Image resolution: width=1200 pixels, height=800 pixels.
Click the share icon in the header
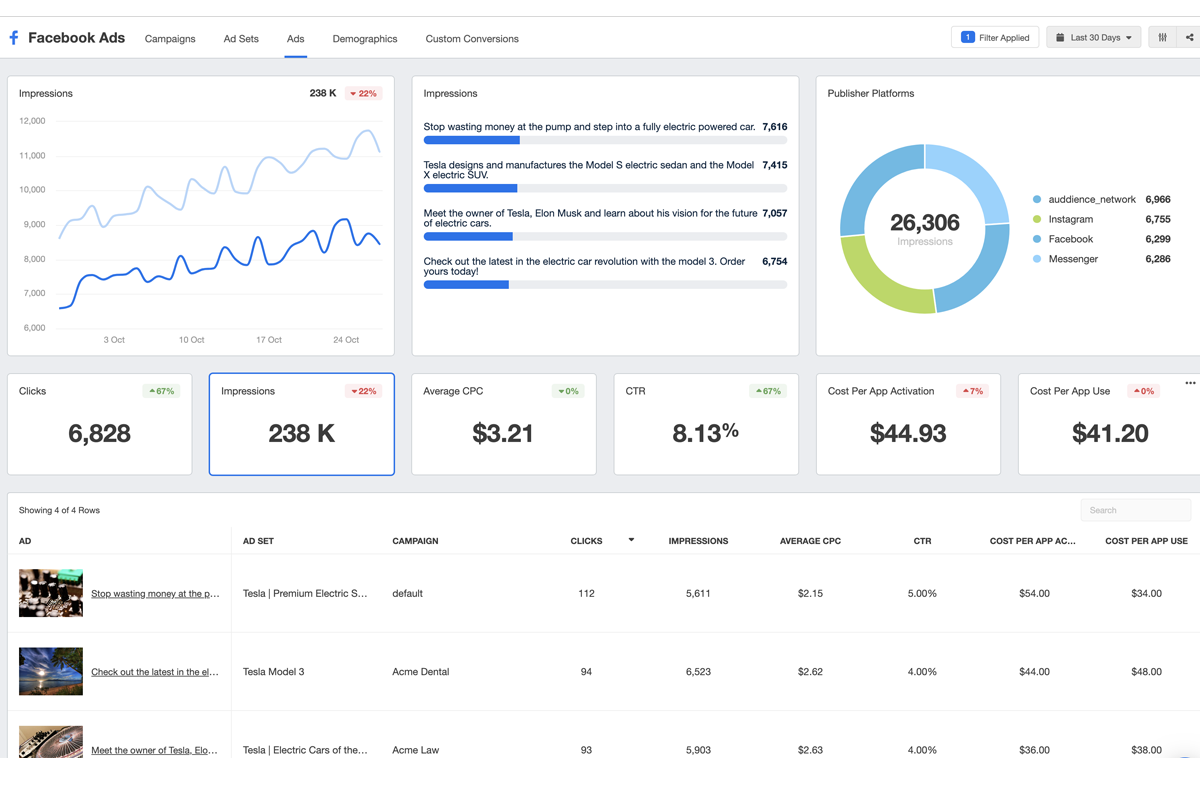point(1189,38)
